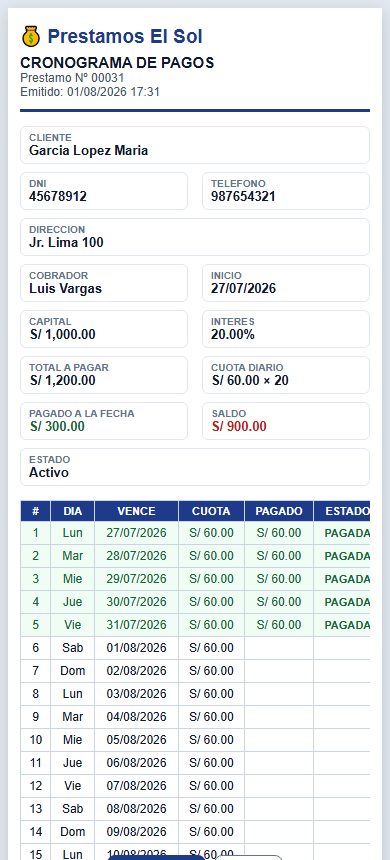
Task: Click the cuota S/ 60.00 of row 6
Action: [211, 648]
